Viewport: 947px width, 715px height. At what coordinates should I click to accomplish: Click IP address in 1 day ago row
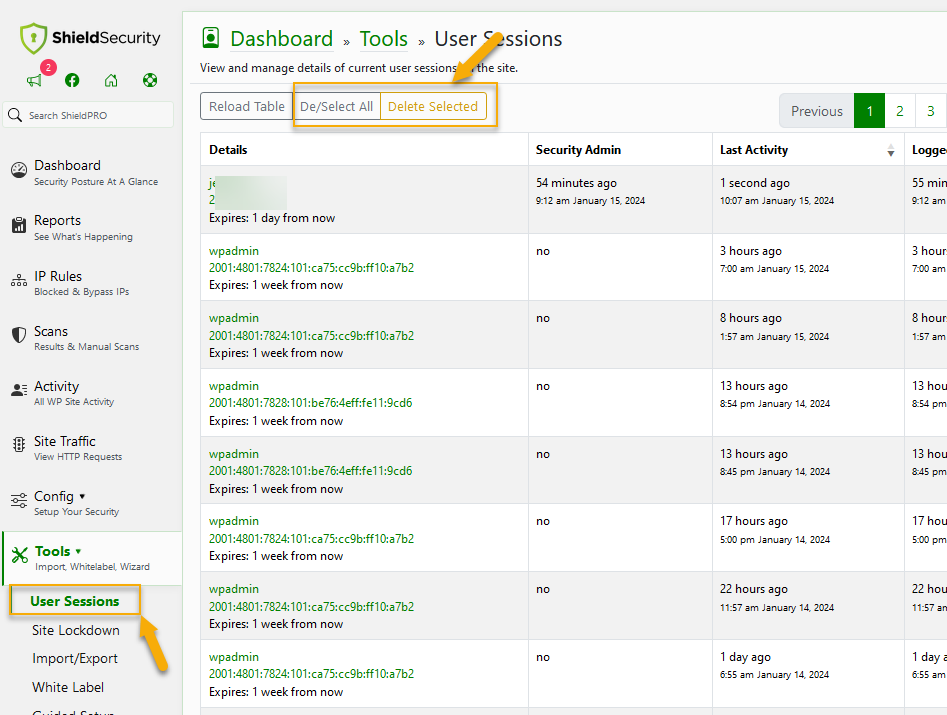pos(312,673)
